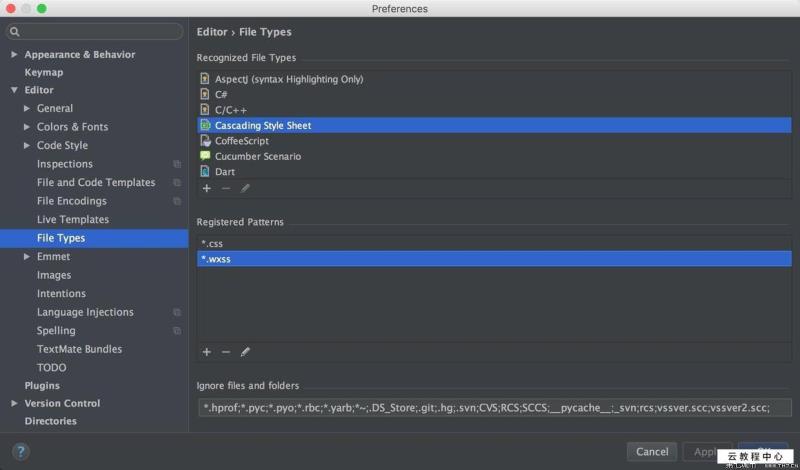
Task: Click the settings search field
Action: pyautogui.click(x=95, y=32)
